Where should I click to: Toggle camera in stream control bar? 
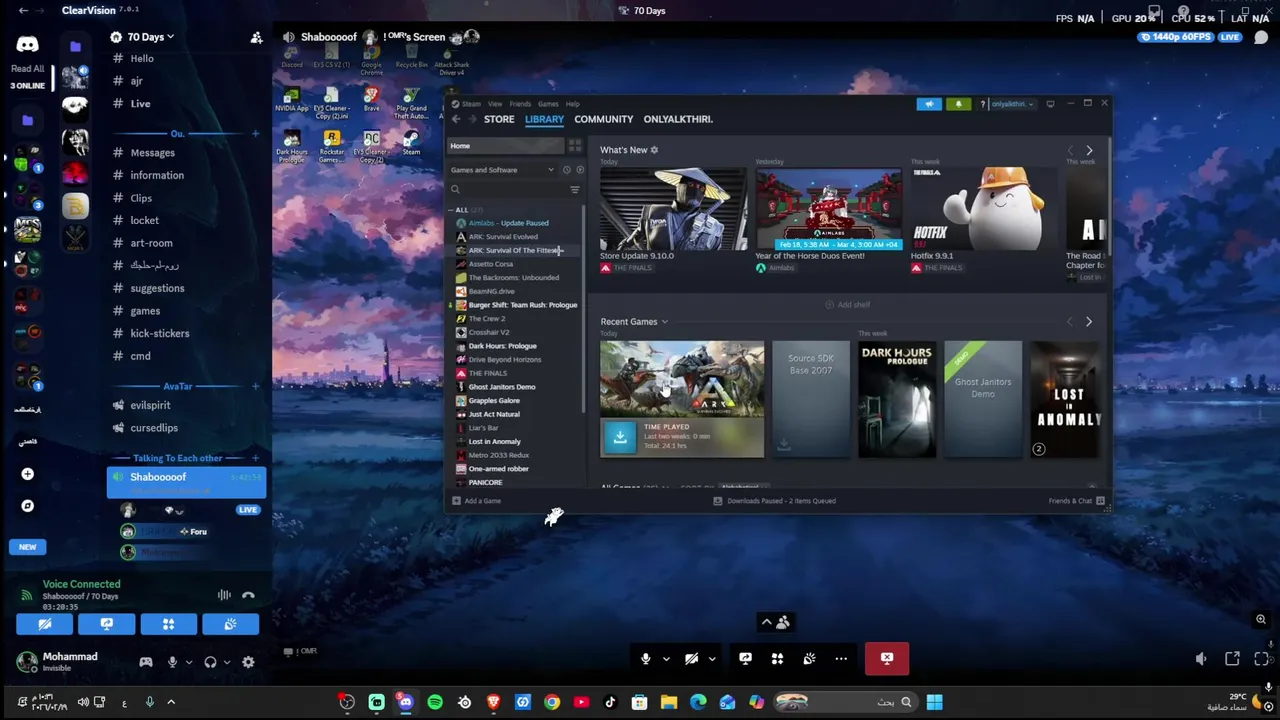point(691,658)
